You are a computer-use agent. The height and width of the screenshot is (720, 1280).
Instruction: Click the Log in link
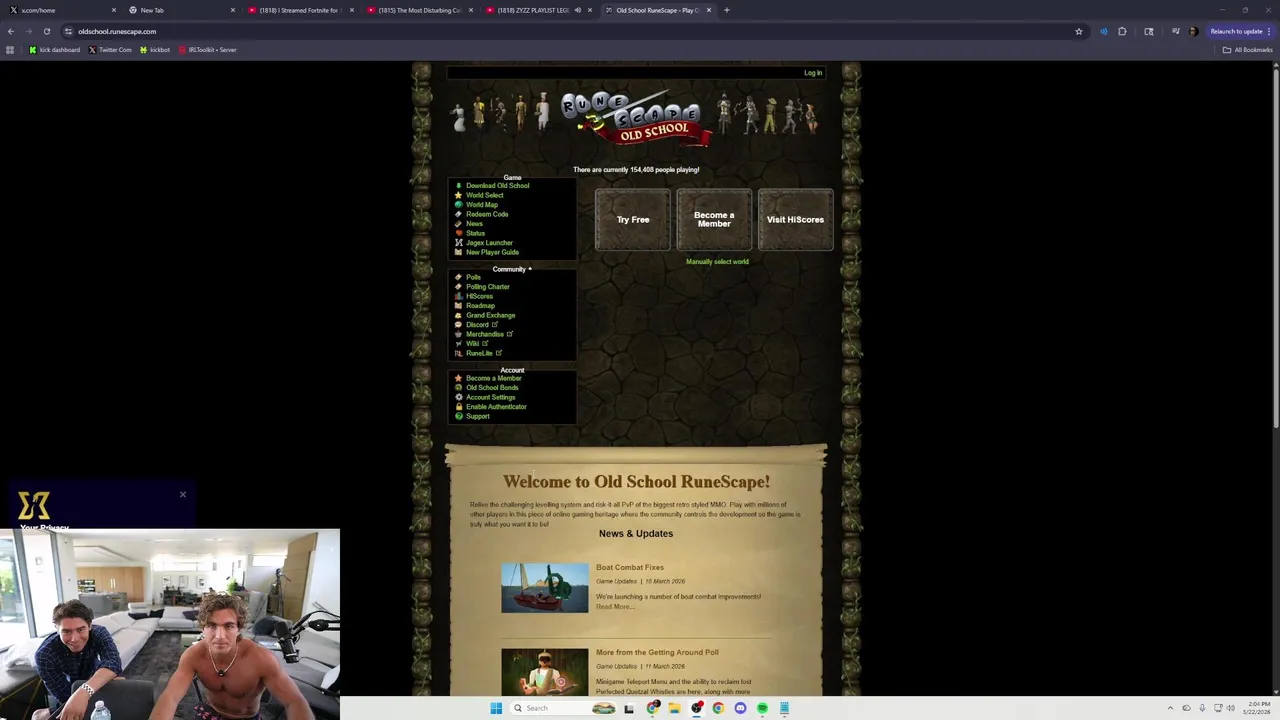(x=813, y=73)
